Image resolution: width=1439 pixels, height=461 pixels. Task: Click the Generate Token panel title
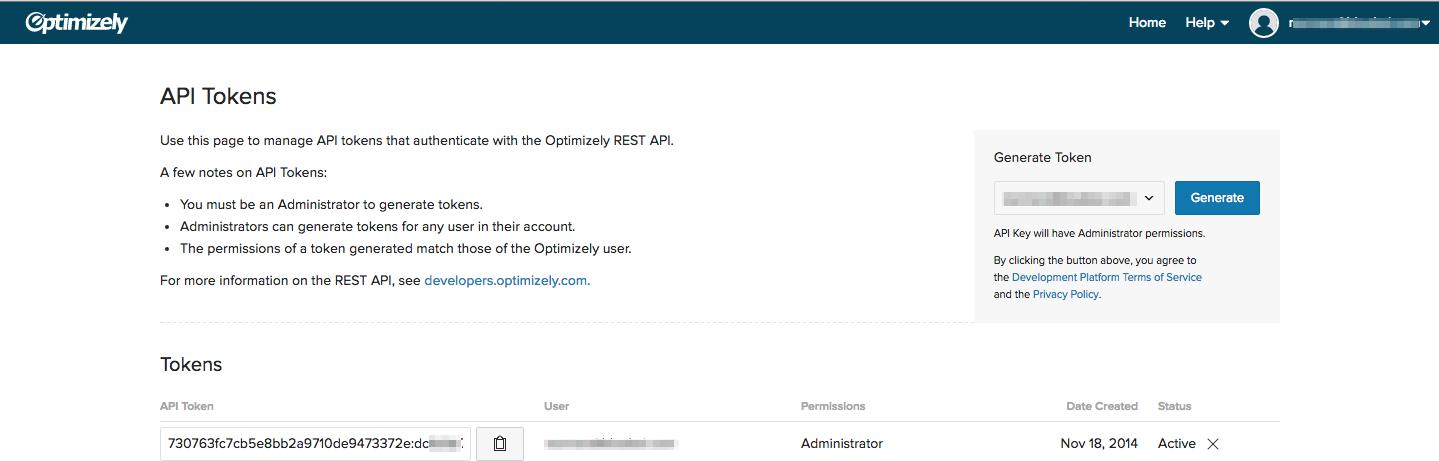coord(1043,158)
